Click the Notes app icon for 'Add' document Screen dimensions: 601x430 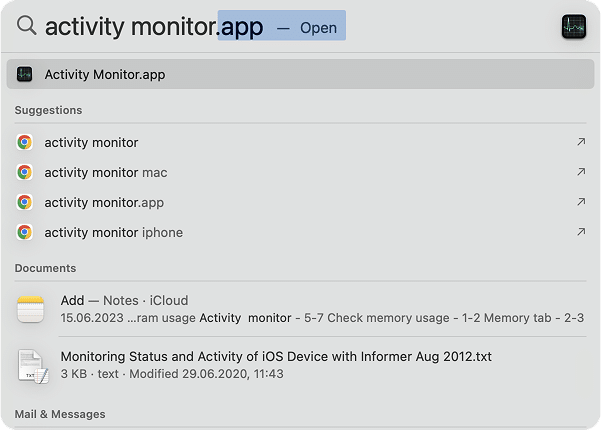[31, 309]
